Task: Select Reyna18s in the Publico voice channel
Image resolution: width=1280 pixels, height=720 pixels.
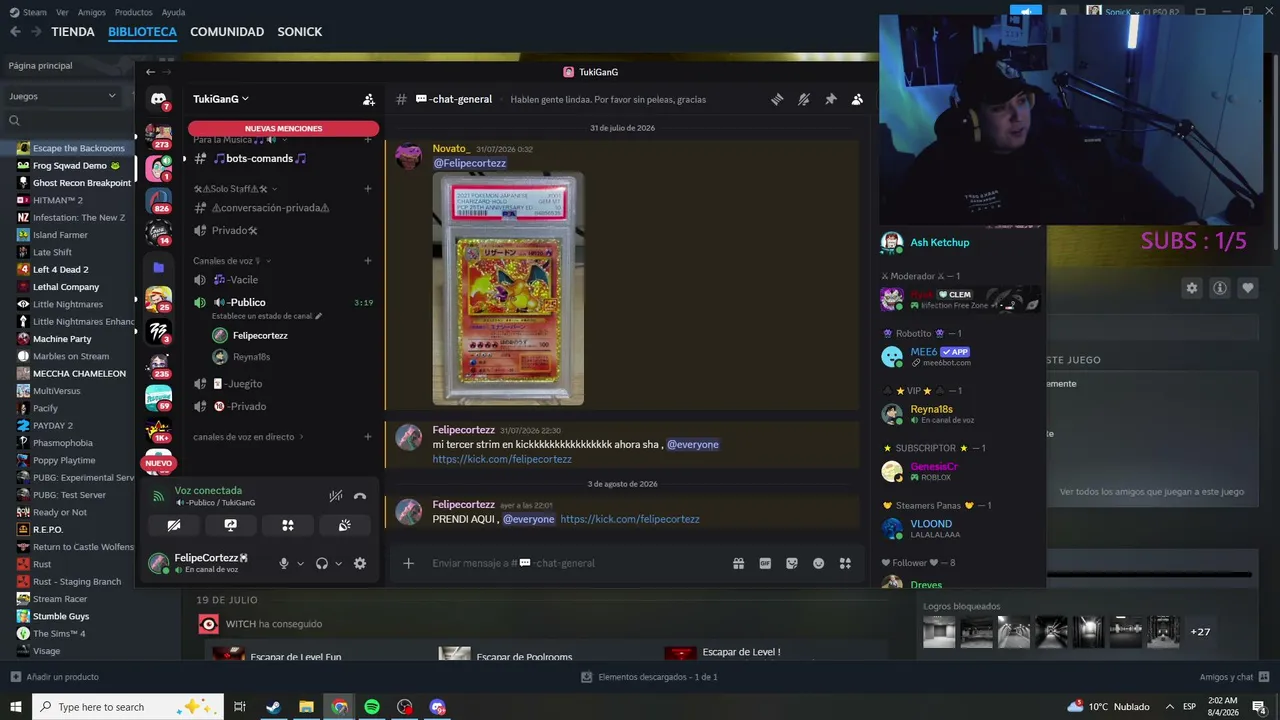Action: (x=251, y=357)
